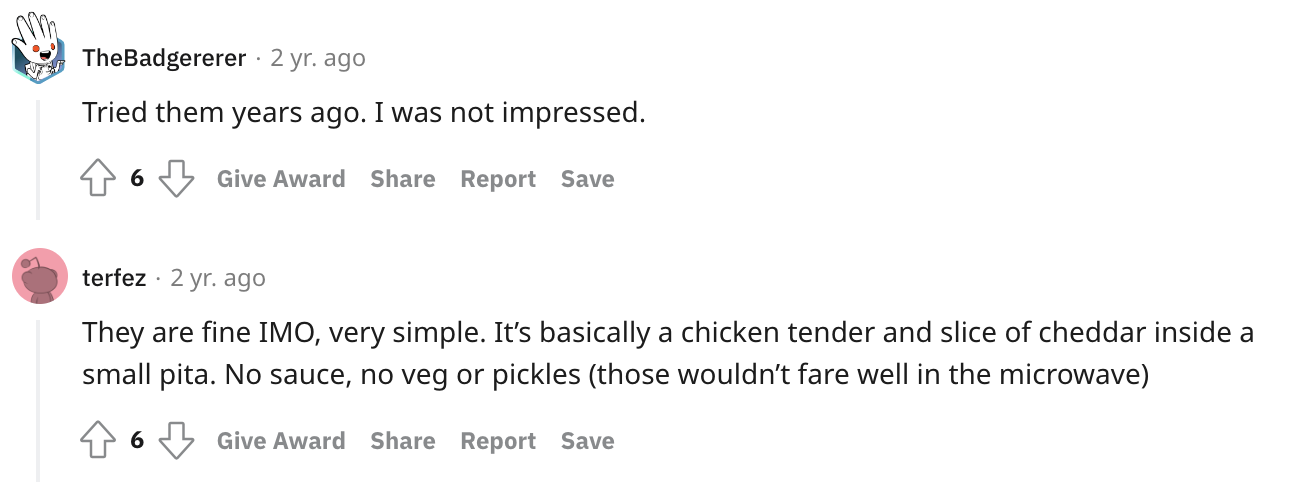Click terfez's "2 yr. ago" timestamp
The image size is (1290, 482).
[x=218, y=277]
